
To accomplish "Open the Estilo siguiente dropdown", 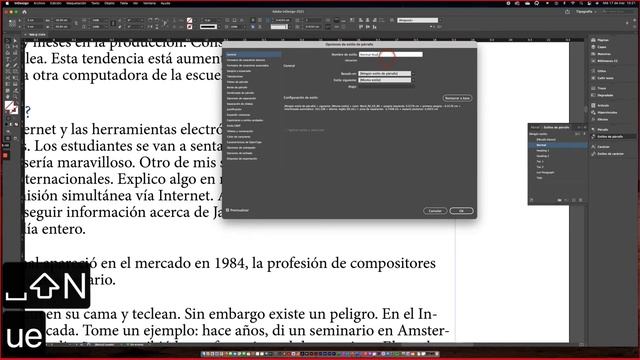I will tap(386, 80).
